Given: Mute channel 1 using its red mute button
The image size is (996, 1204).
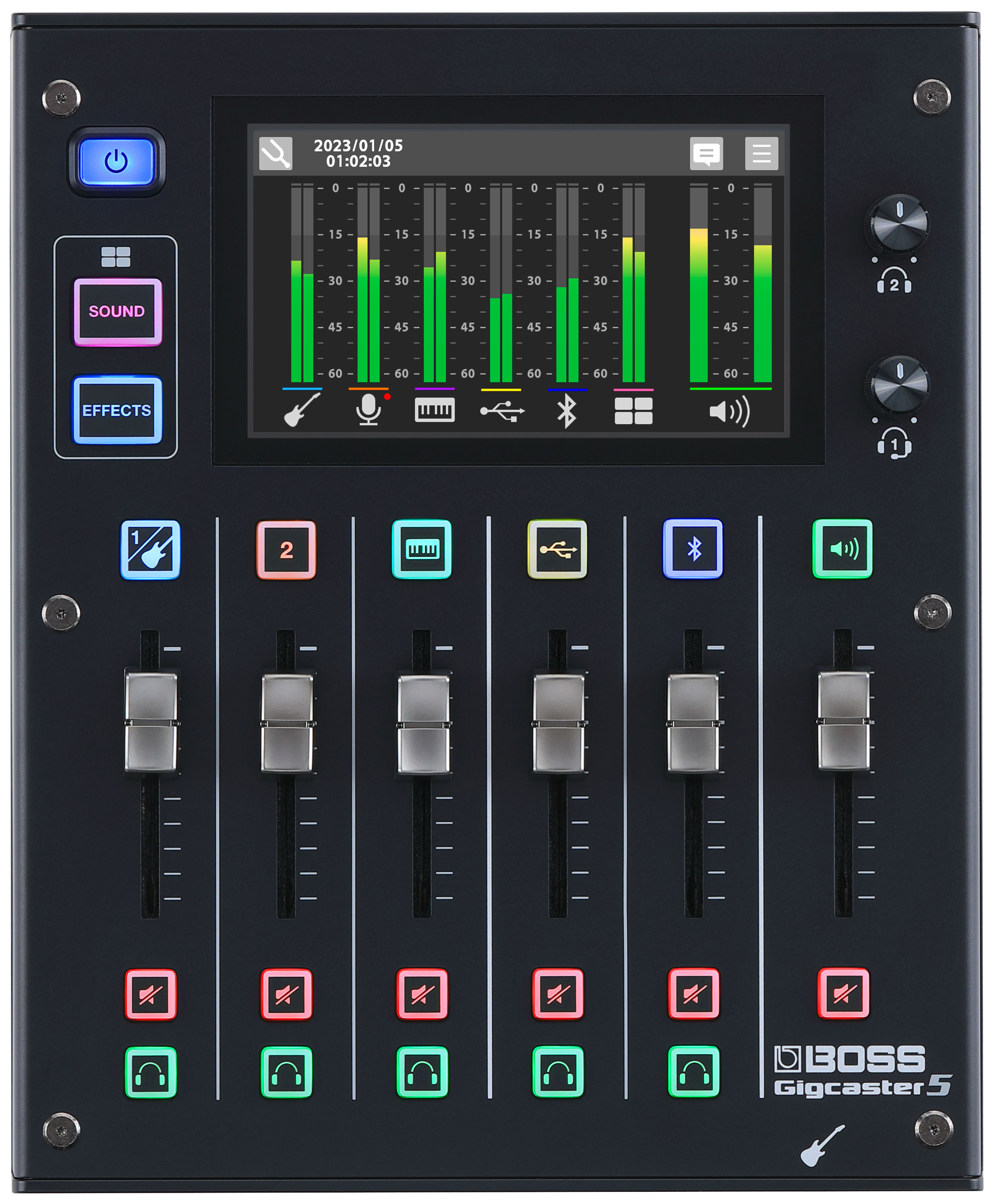Looking at the screenshot, I should (151, 994).
